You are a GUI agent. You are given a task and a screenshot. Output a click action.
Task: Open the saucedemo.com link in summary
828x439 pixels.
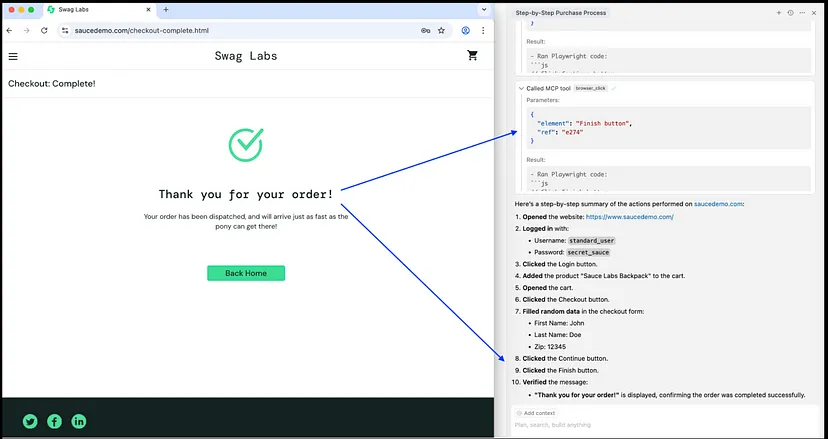click(718, 203)
